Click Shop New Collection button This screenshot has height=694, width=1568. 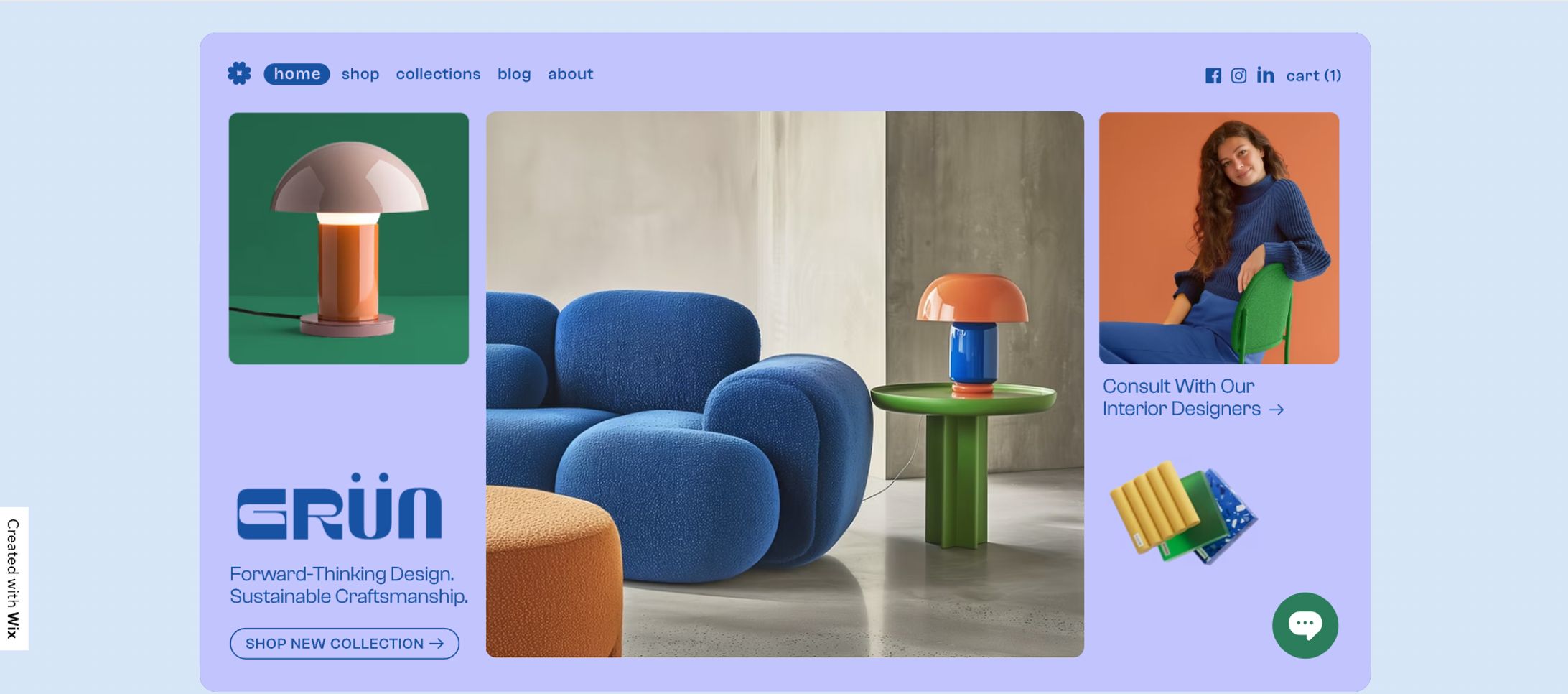[x=345, y=644]
